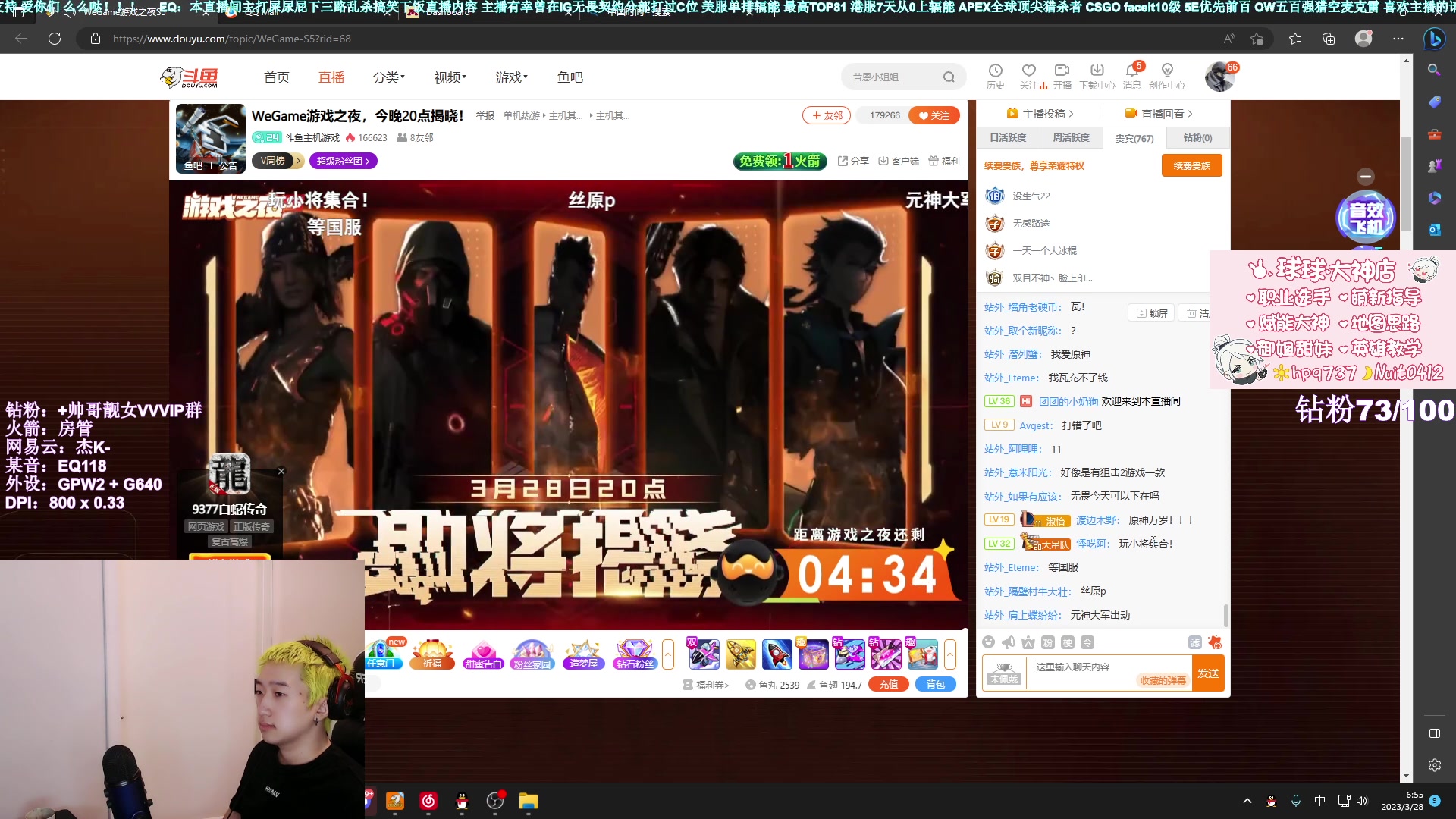Open the 消息 bell notifications
This screenshot has height=819, width=1456.
[1132, 76]
